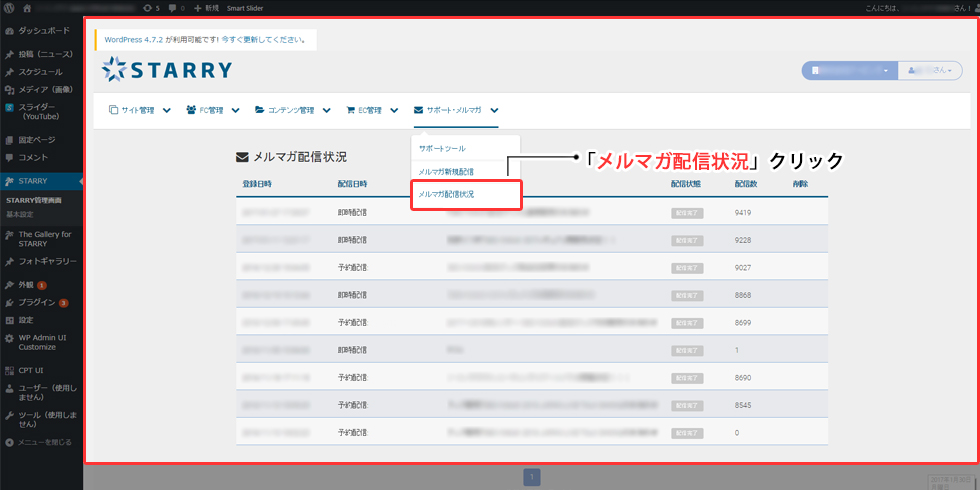
Task: Expand コンテンツ管理 menu
Action: [x=292, y=111]
